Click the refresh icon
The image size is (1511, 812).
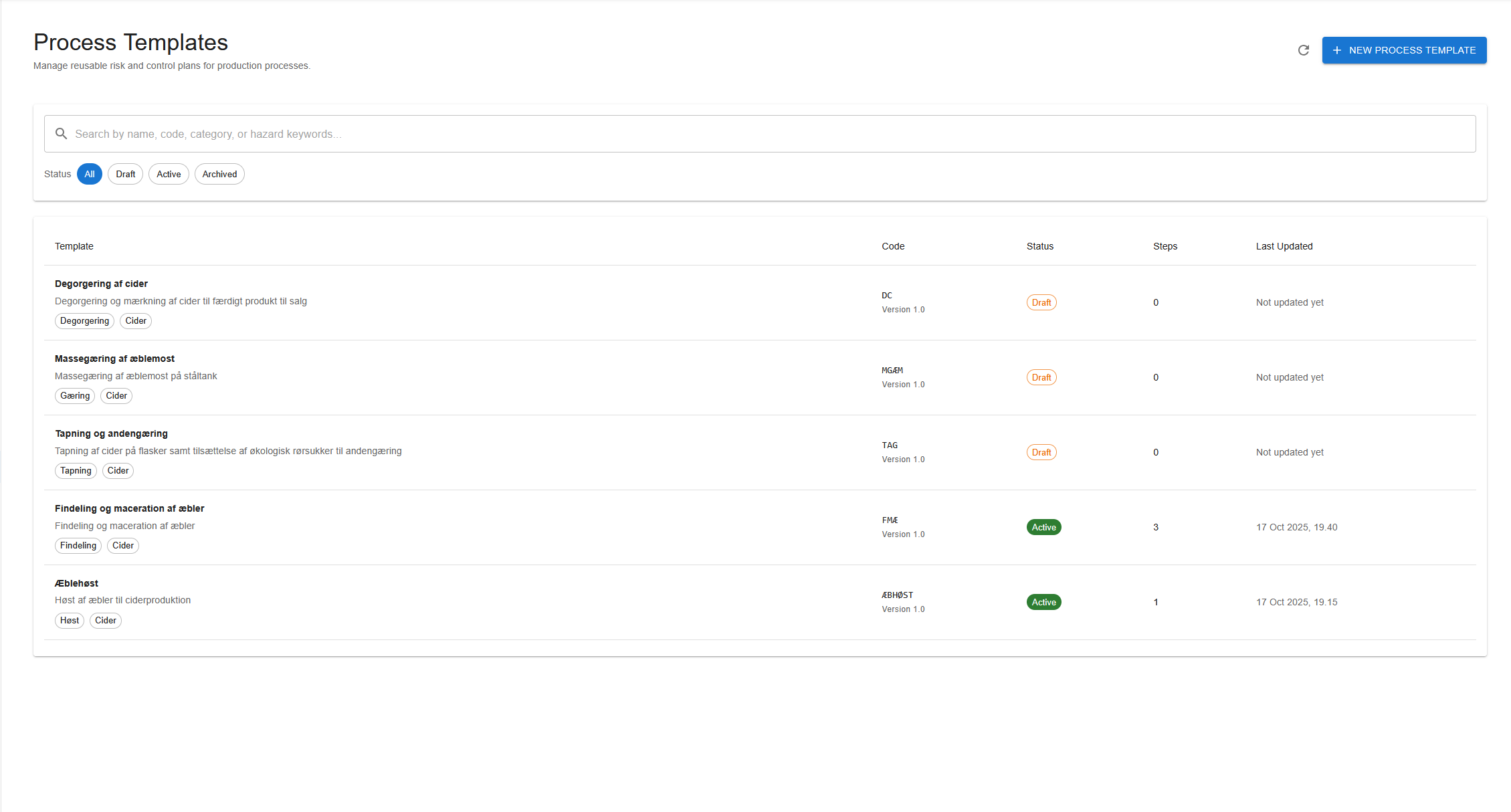coord(1303,50)
